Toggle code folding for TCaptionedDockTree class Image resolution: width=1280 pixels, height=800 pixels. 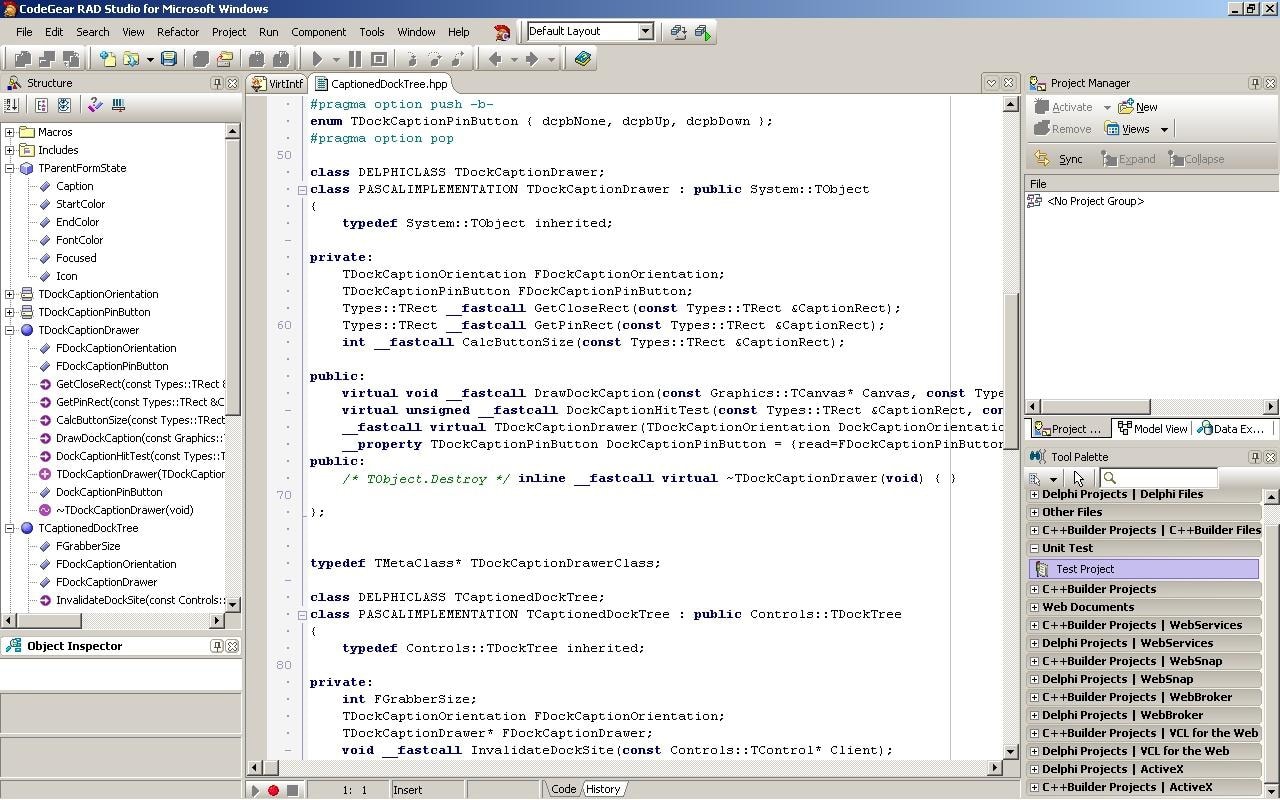pyautogui.click(x=302, y=614)
